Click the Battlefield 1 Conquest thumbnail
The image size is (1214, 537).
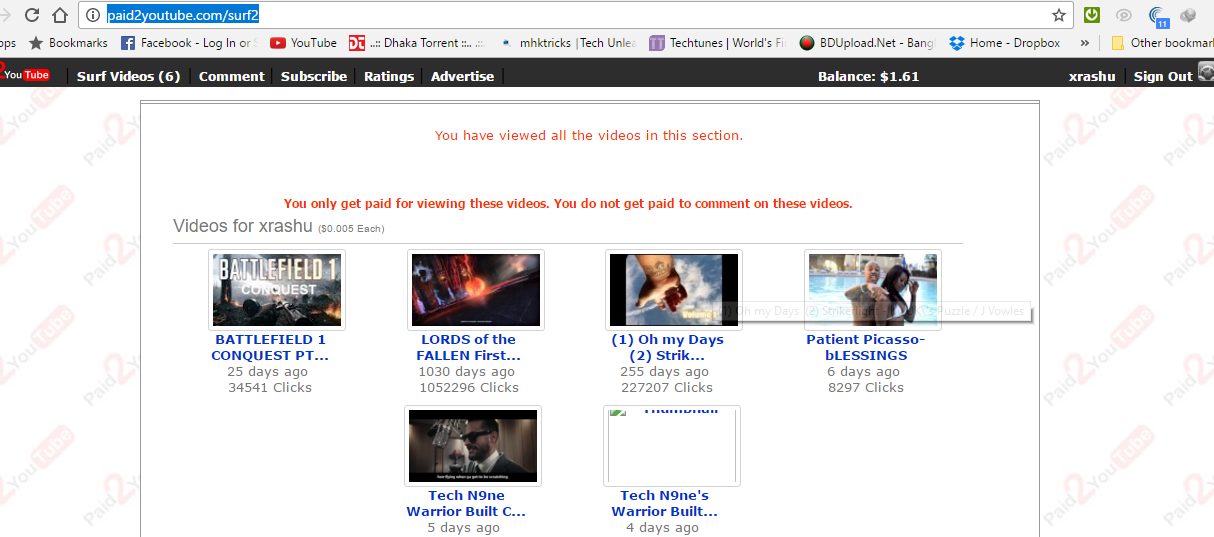(277, 290)
